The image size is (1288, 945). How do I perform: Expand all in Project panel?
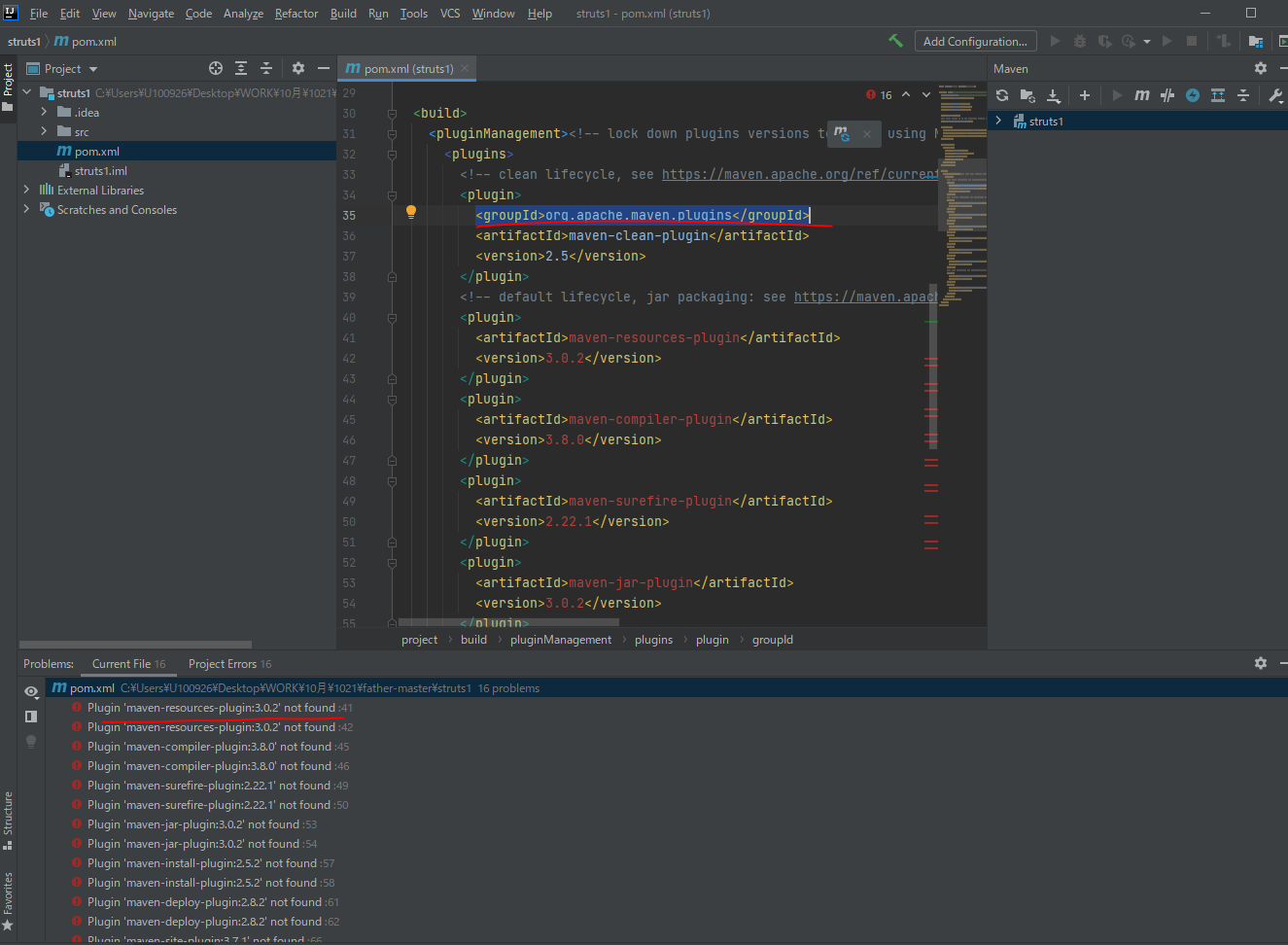pos(241,68)
